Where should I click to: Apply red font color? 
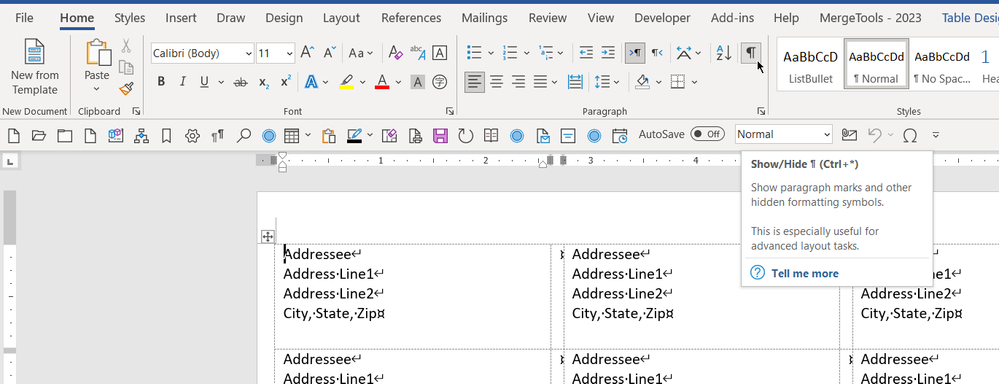pyautogui.click(x=382, y=82)
